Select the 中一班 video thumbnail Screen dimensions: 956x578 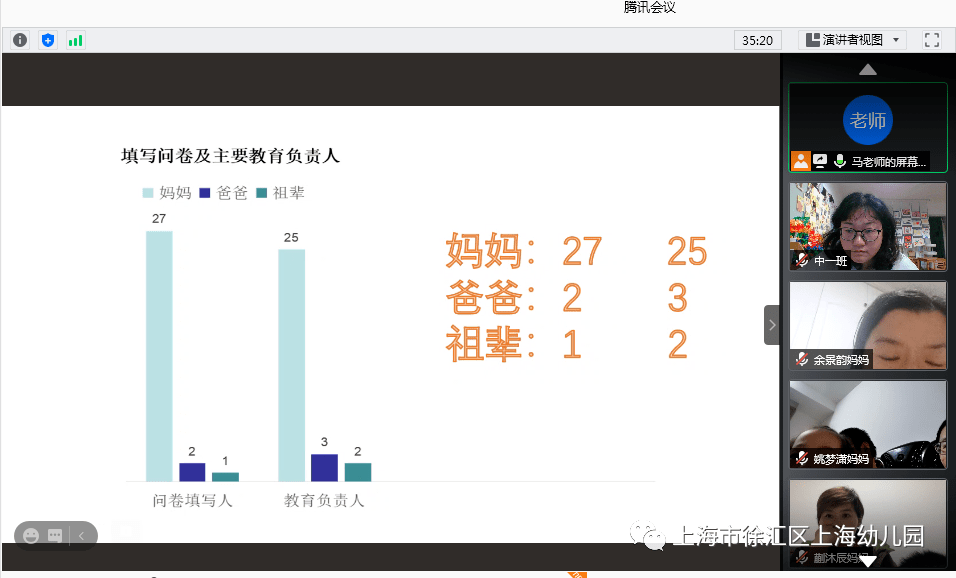click(867, 226)
